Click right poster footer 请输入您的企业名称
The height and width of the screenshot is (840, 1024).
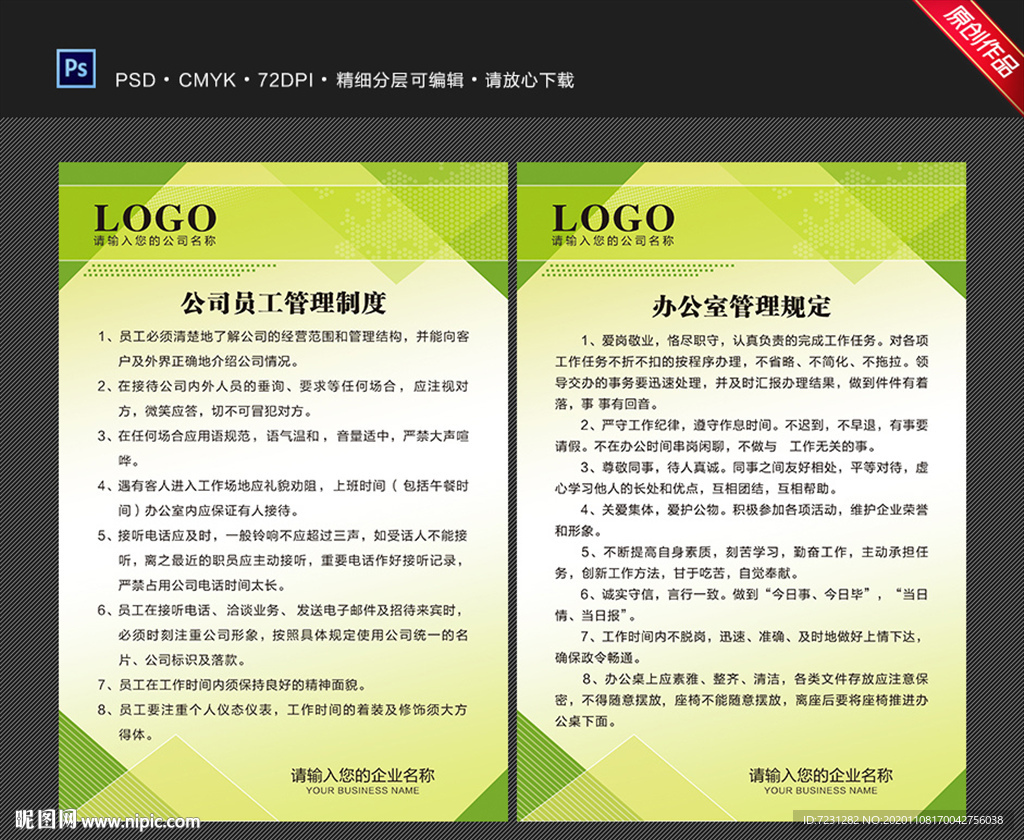pos(821,775)
